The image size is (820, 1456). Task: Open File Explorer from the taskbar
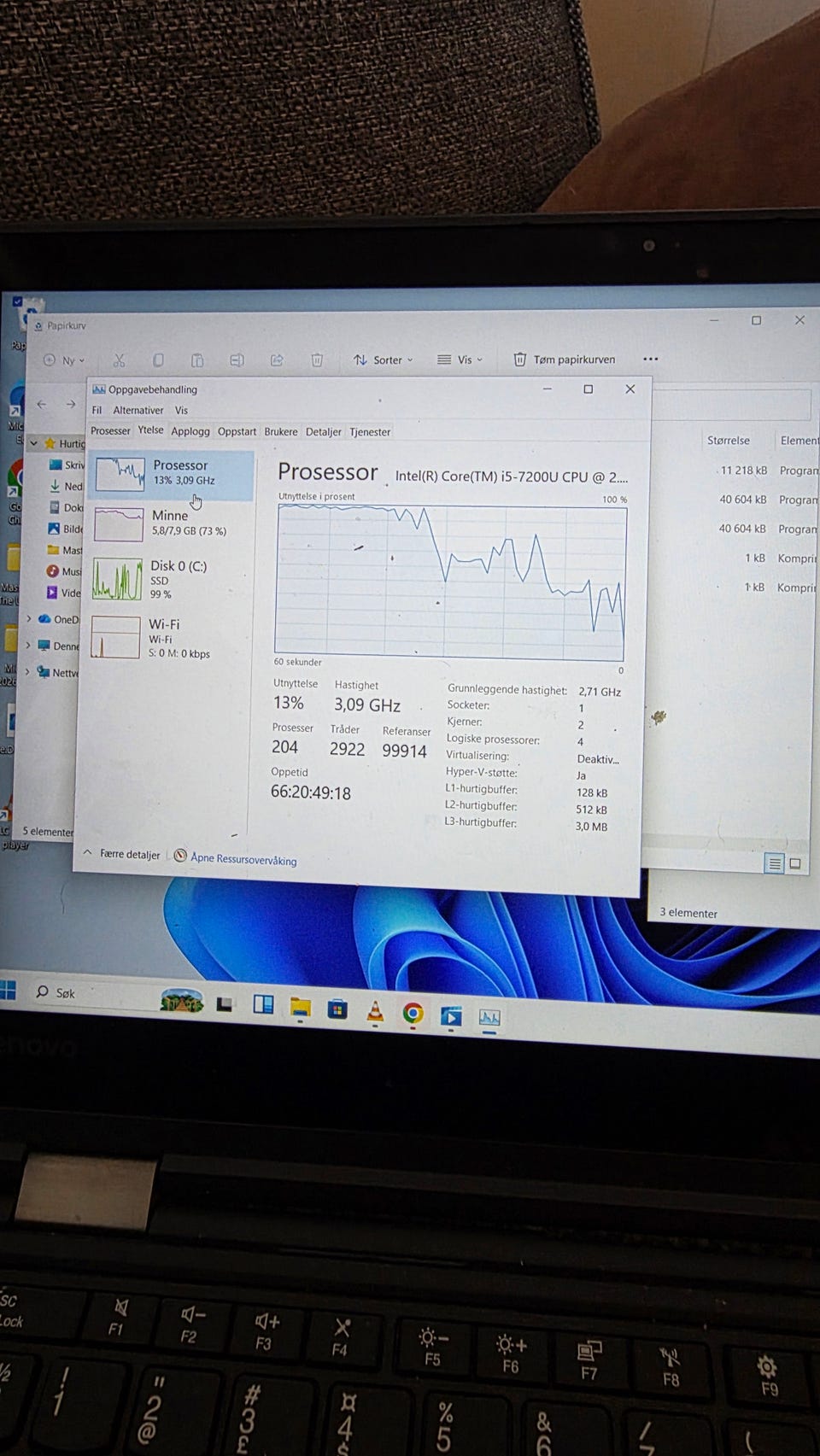[x=300, y=1009]
